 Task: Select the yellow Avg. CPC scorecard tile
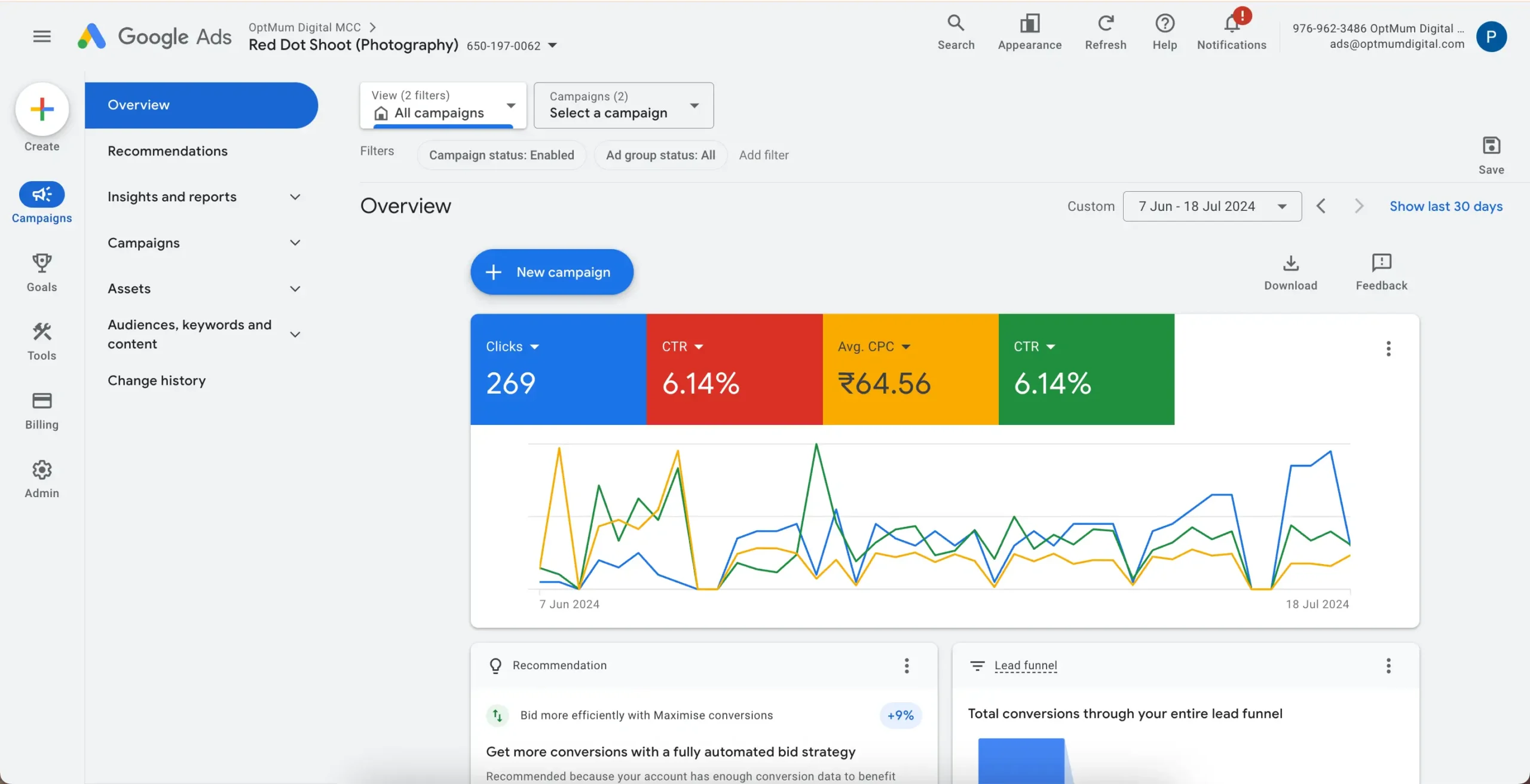(x=910, y=369)
